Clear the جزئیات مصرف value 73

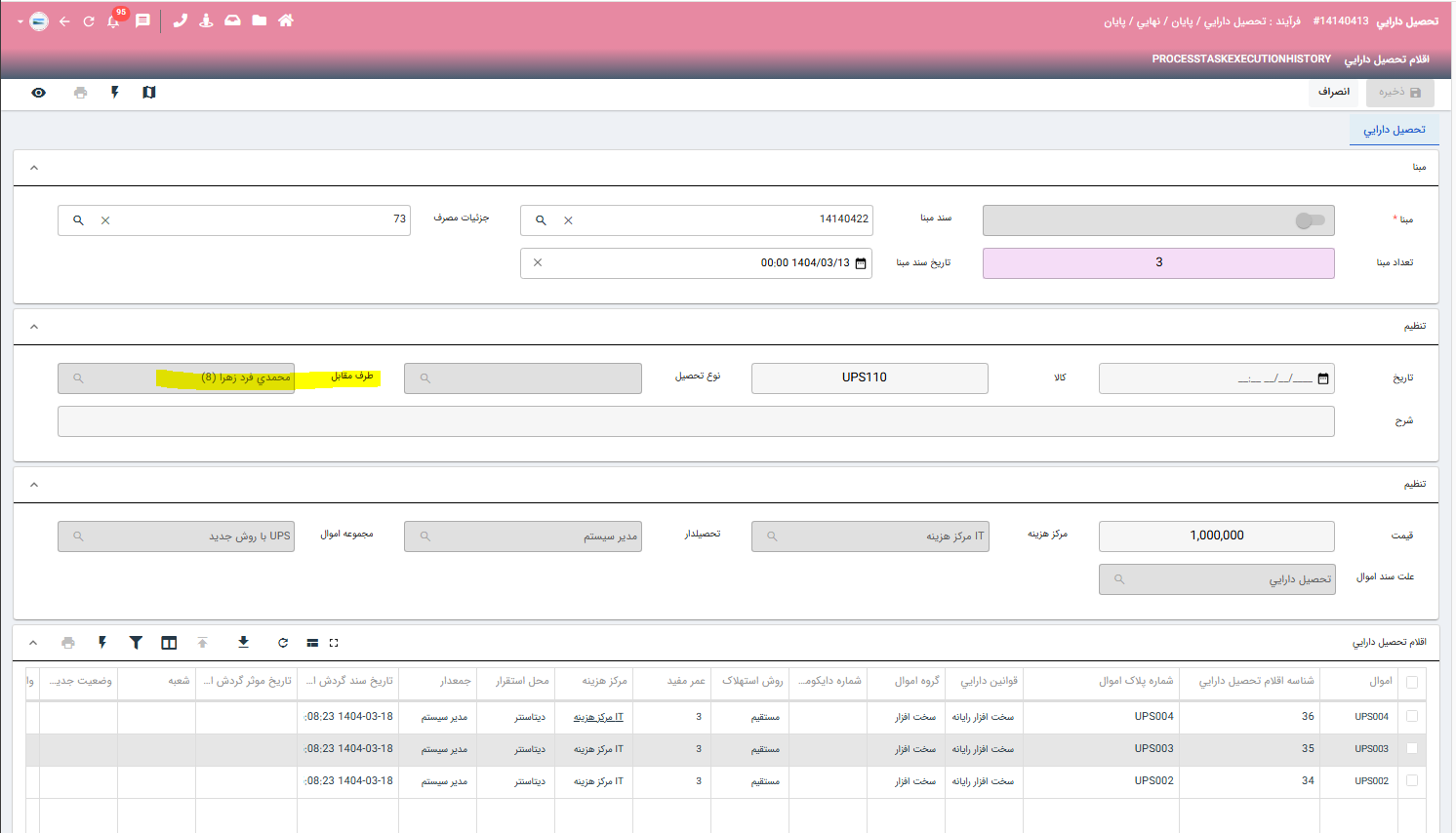point(105,220)
